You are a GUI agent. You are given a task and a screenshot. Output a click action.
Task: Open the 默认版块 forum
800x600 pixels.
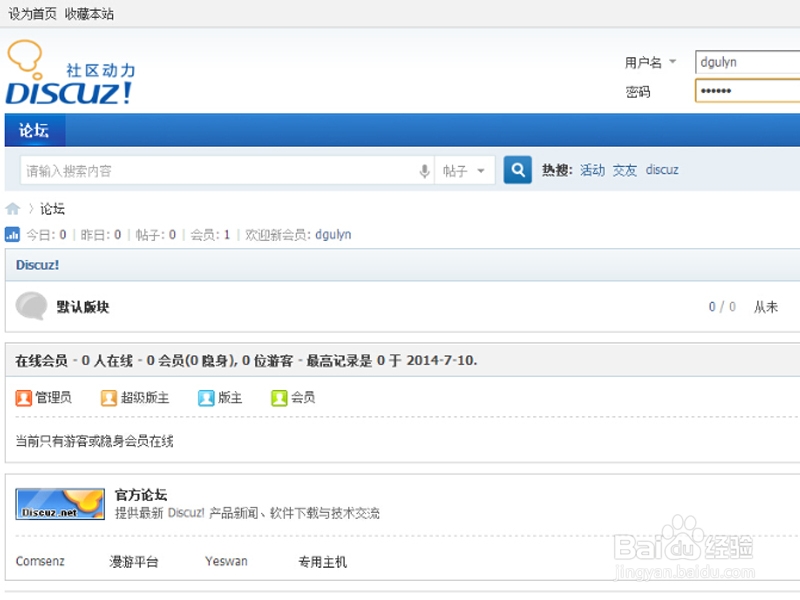coord(83,307)
